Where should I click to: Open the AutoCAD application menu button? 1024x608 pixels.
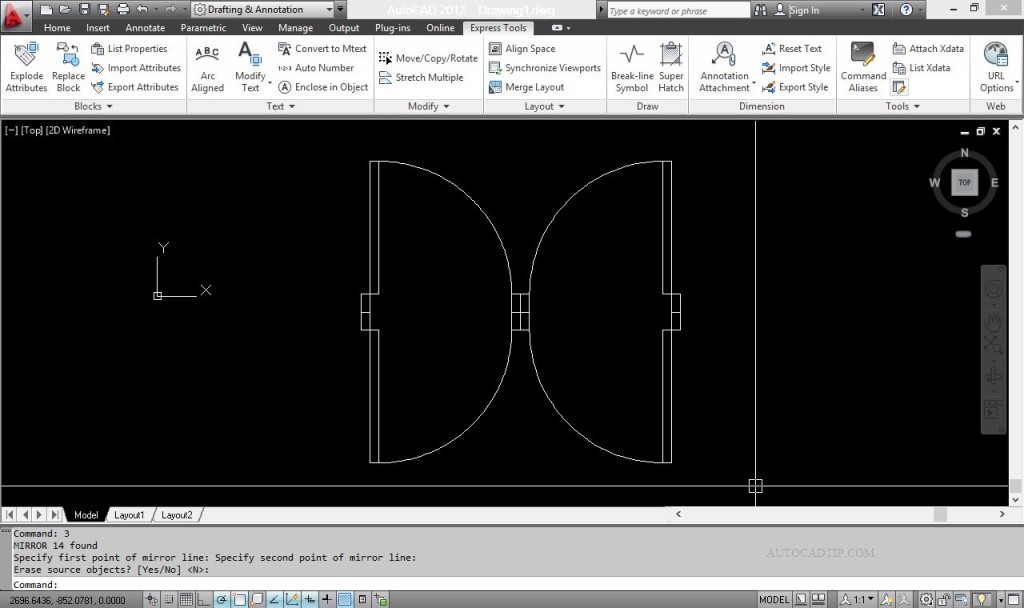click(14, 16)
